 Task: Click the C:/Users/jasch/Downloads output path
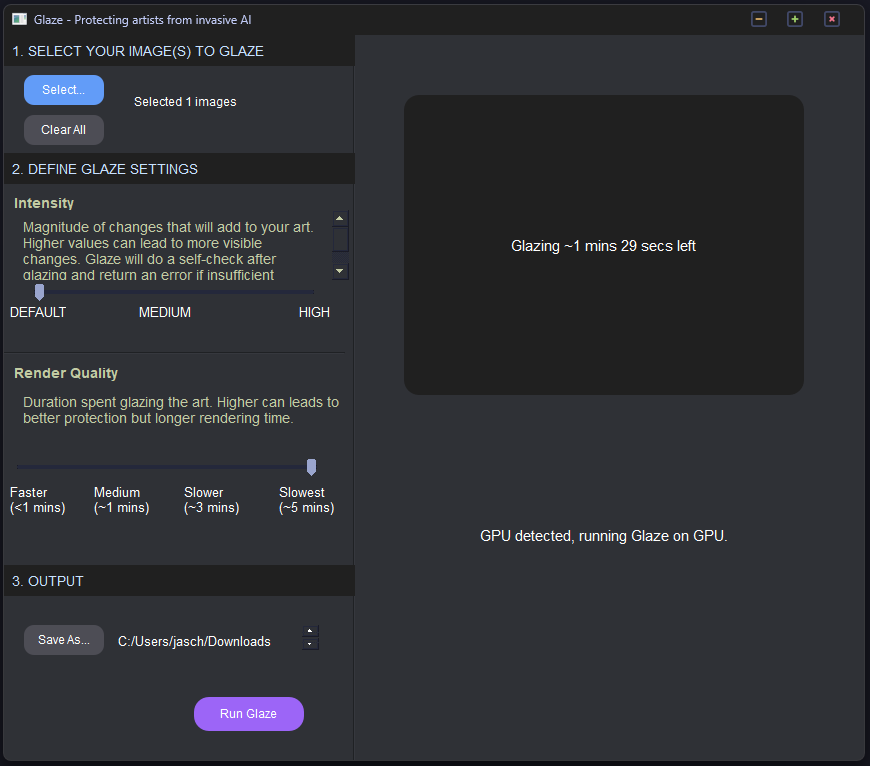(x=194, y=641)
